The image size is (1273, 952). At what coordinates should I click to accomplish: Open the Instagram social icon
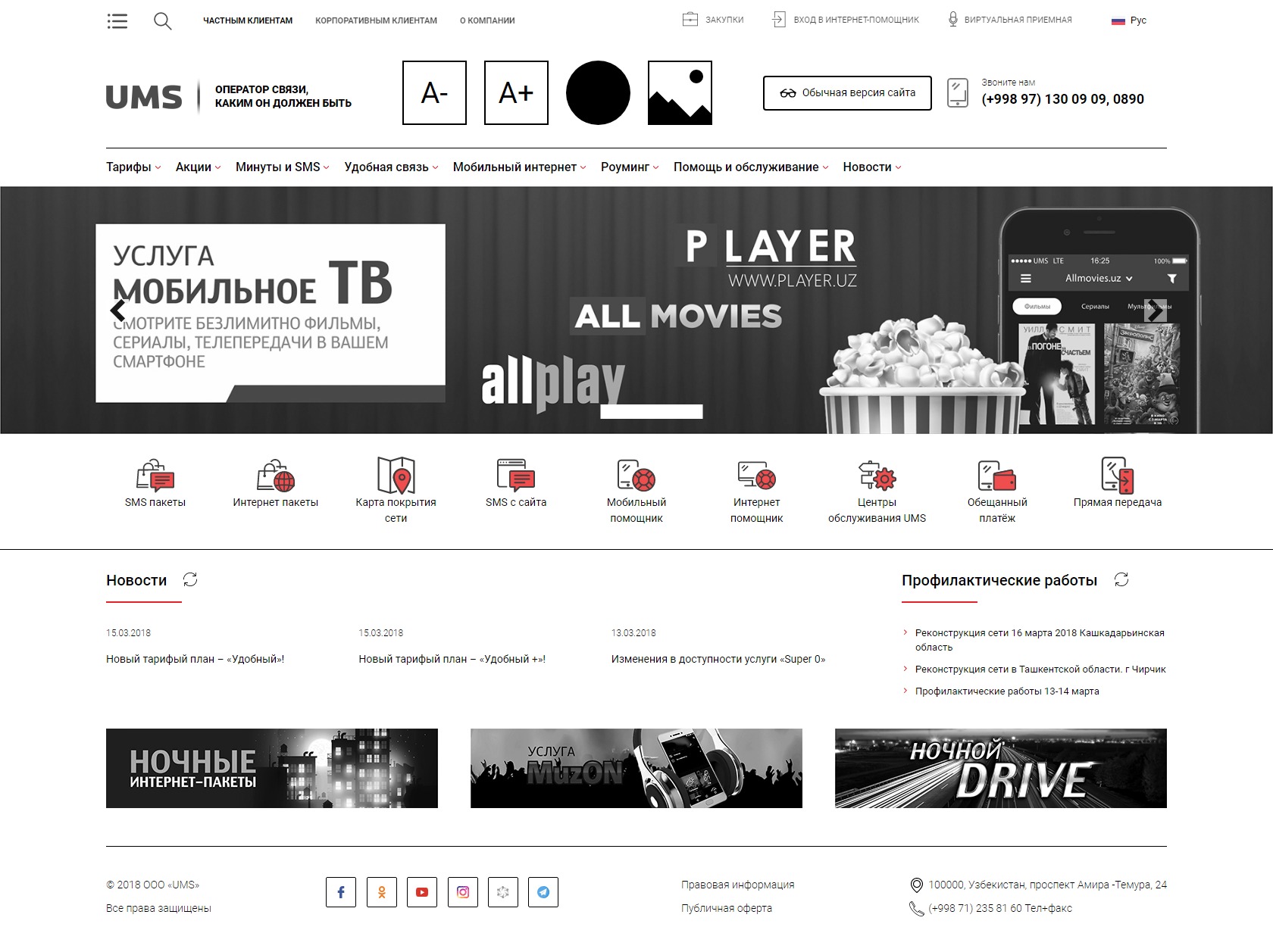(x=463, y=892)
